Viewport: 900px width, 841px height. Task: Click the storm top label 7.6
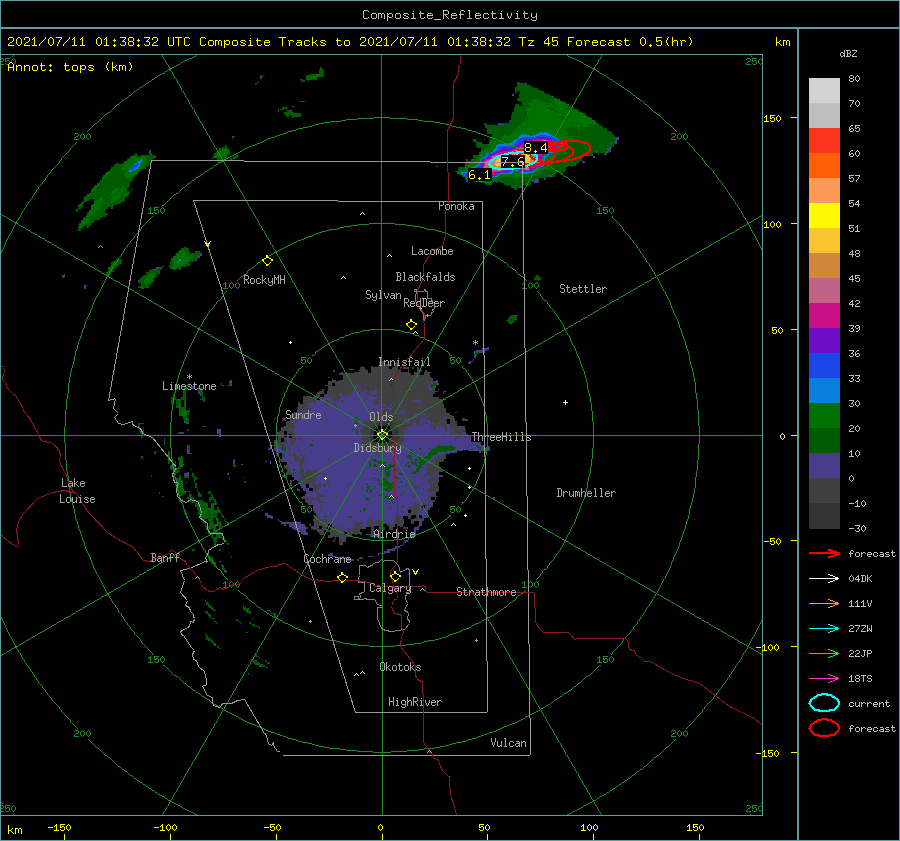[x=513, y=161]
